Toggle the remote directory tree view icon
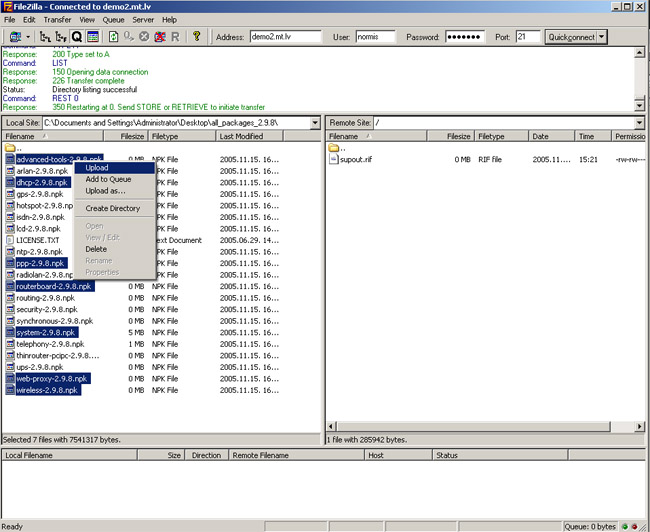This screenshot has width=650, height=532. 60,37
